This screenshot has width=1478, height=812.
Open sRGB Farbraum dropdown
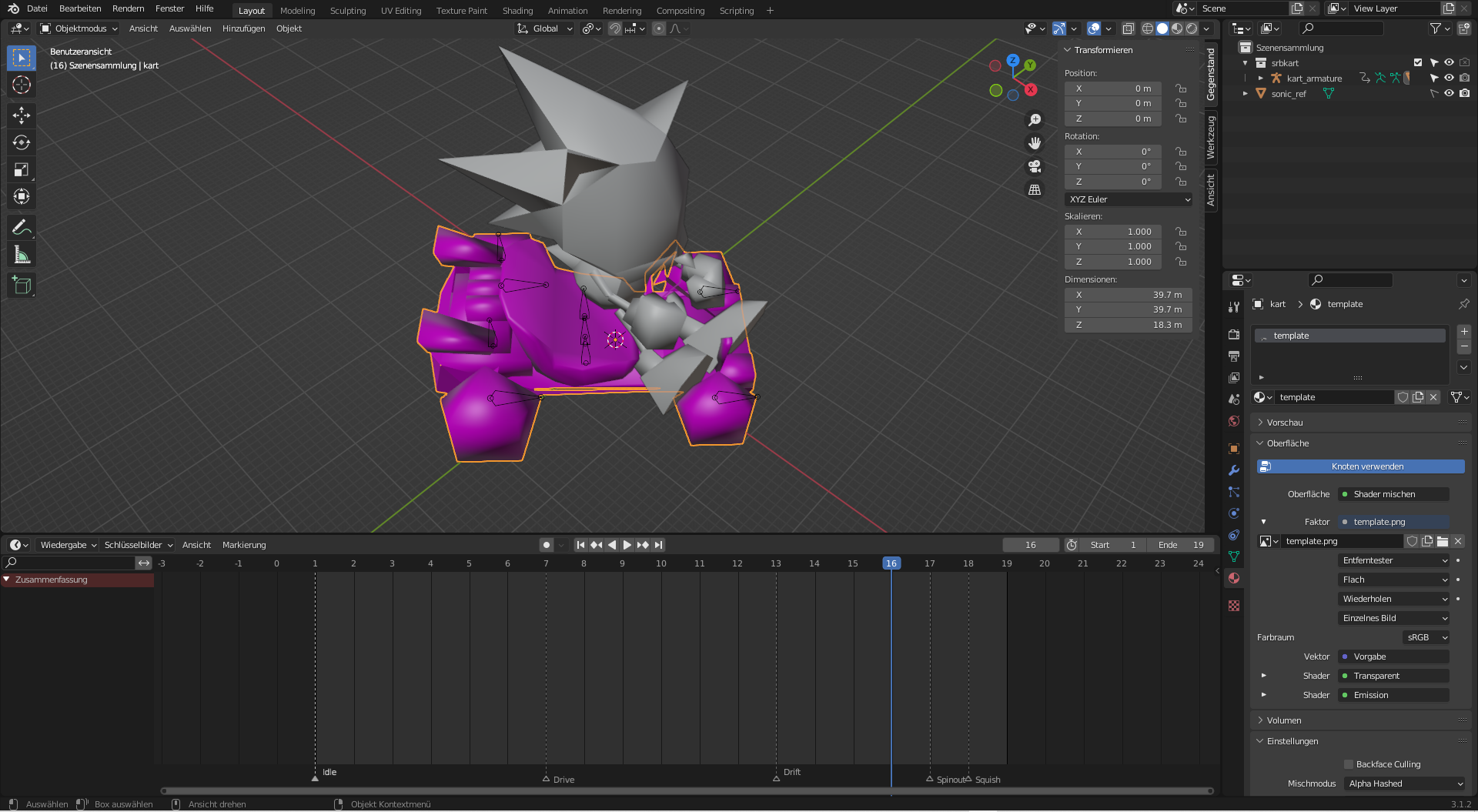tap(1426, 637)
